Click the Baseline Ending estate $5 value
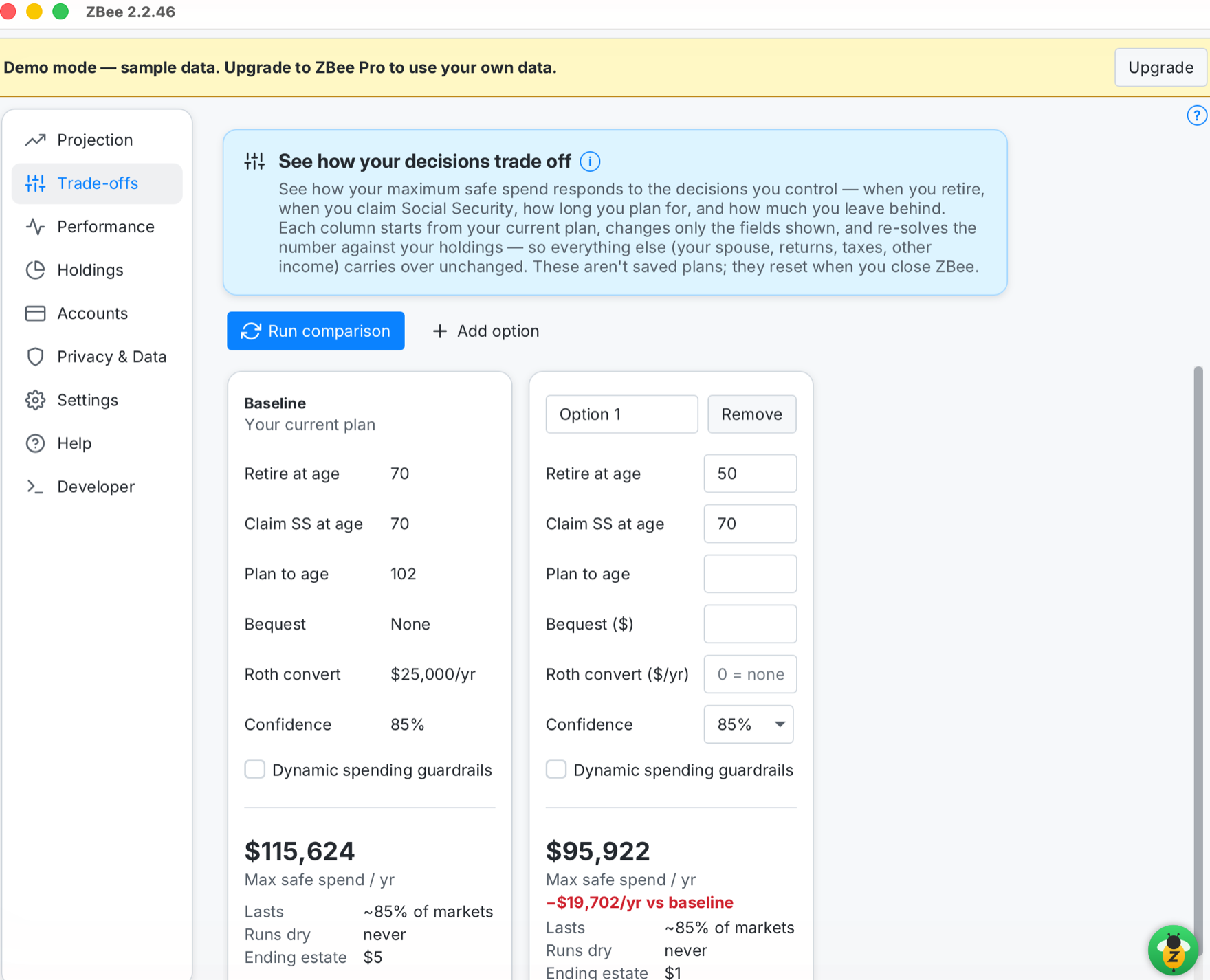1210x980 pixels. [373, 957]
